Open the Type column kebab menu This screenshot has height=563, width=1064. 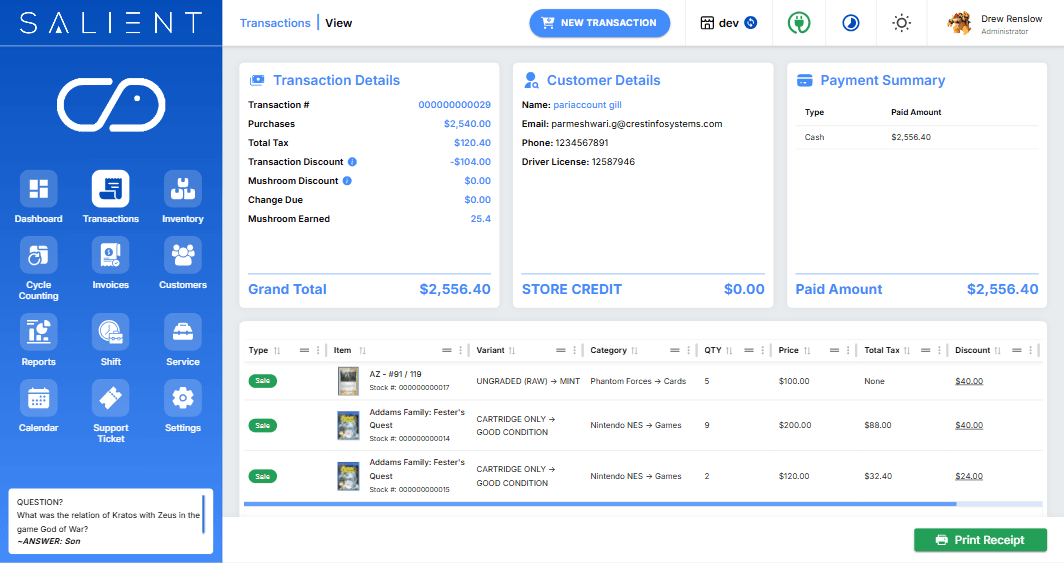pyautogui.click(x=318, y=351)
